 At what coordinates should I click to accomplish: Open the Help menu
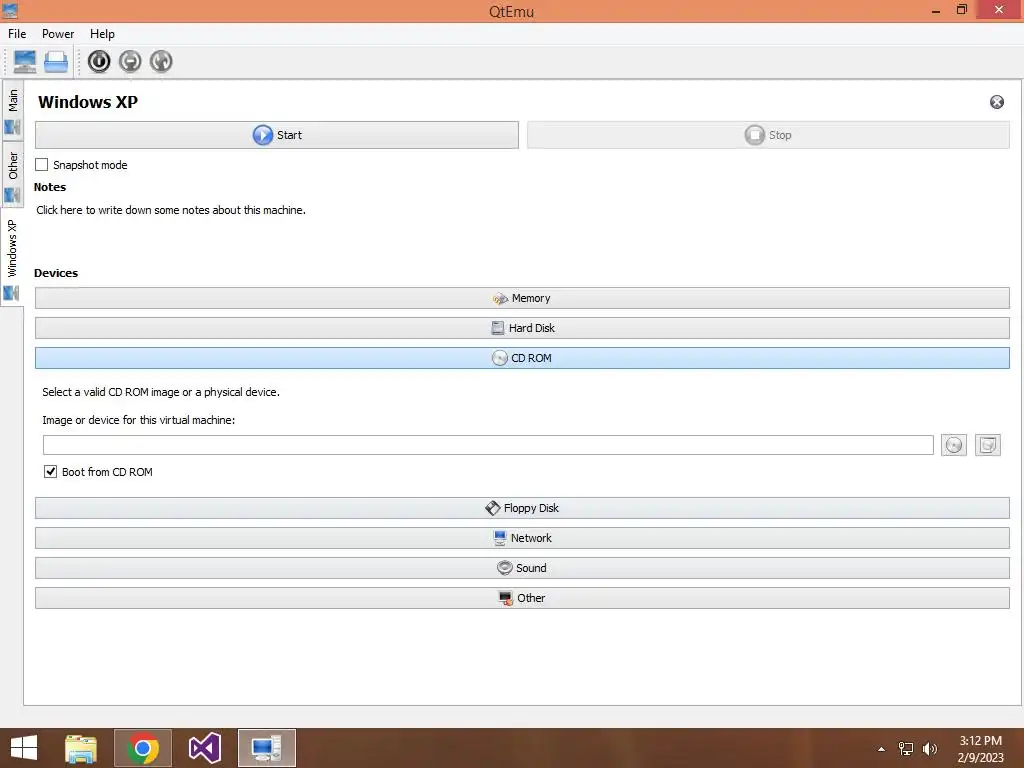102,34
